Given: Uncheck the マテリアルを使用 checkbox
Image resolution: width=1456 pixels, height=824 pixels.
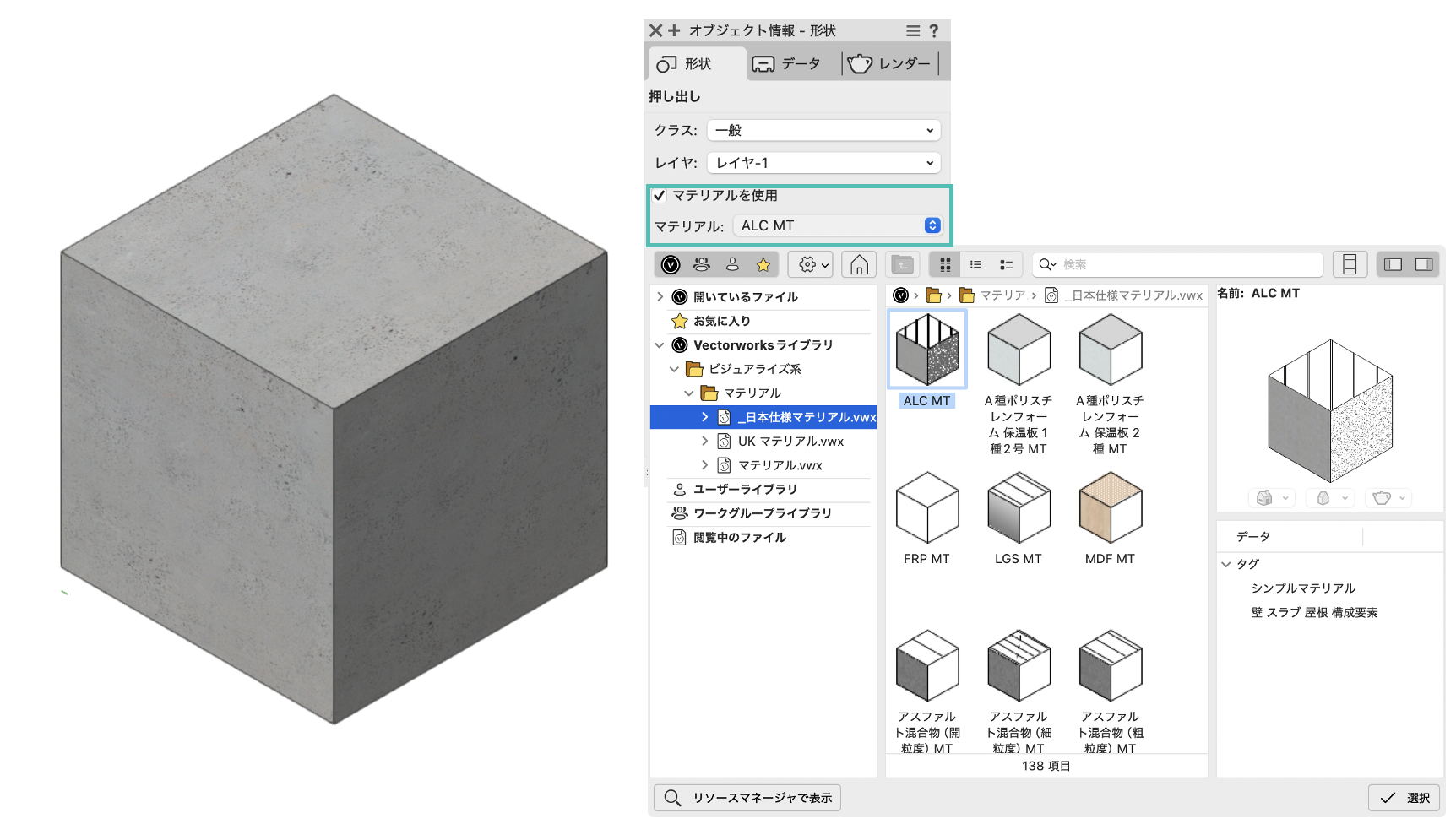Looking at the screenshot, I should [660, 196].
